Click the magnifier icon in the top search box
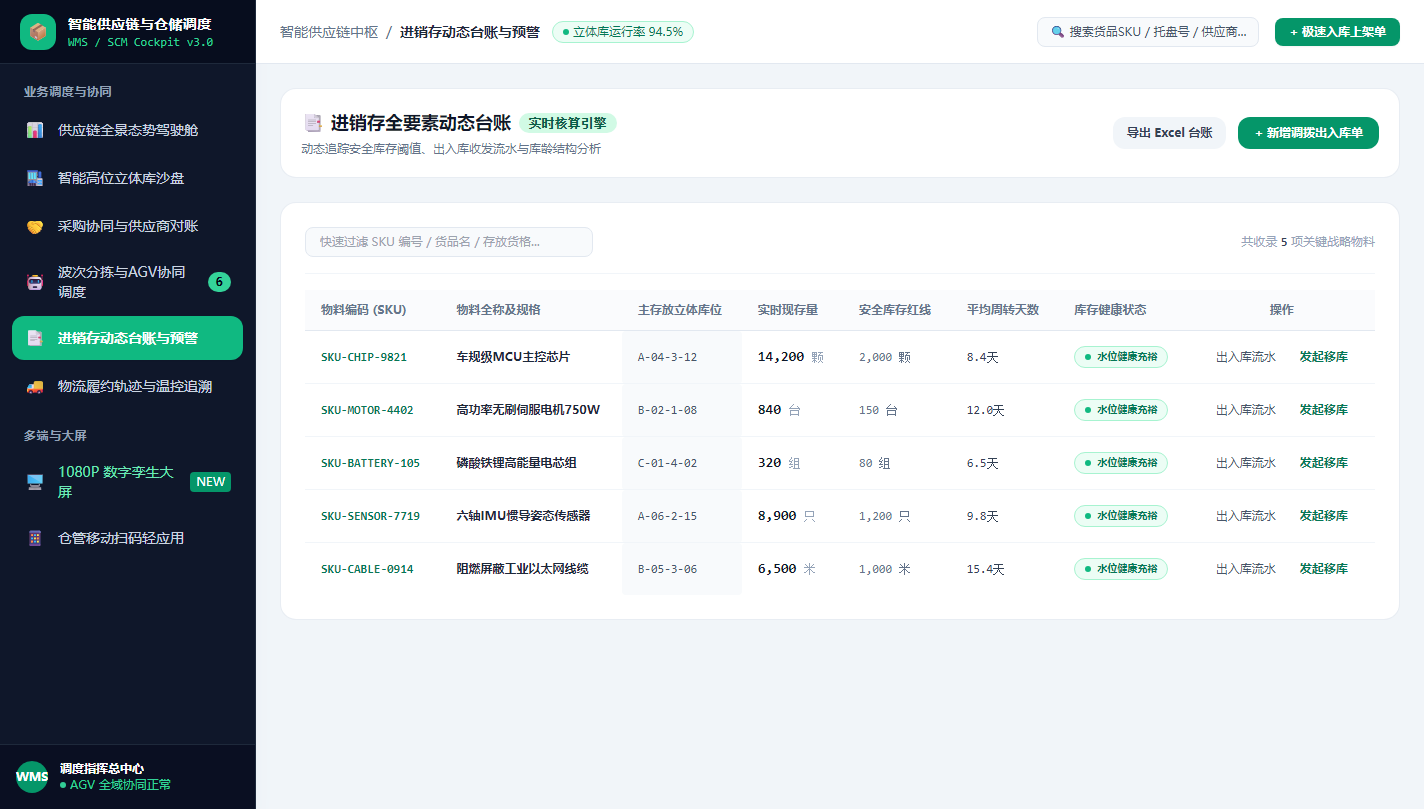Image resolution: width=1424 pixels, height=809 pixels. tap(1058, 32)
